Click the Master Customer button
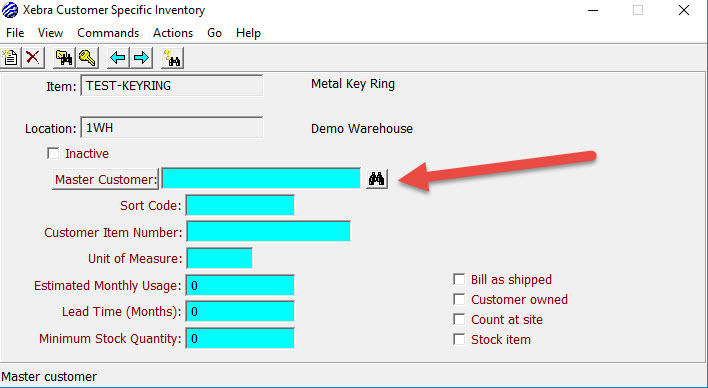This screenshot has width=708, height=388. click(105, 179)
